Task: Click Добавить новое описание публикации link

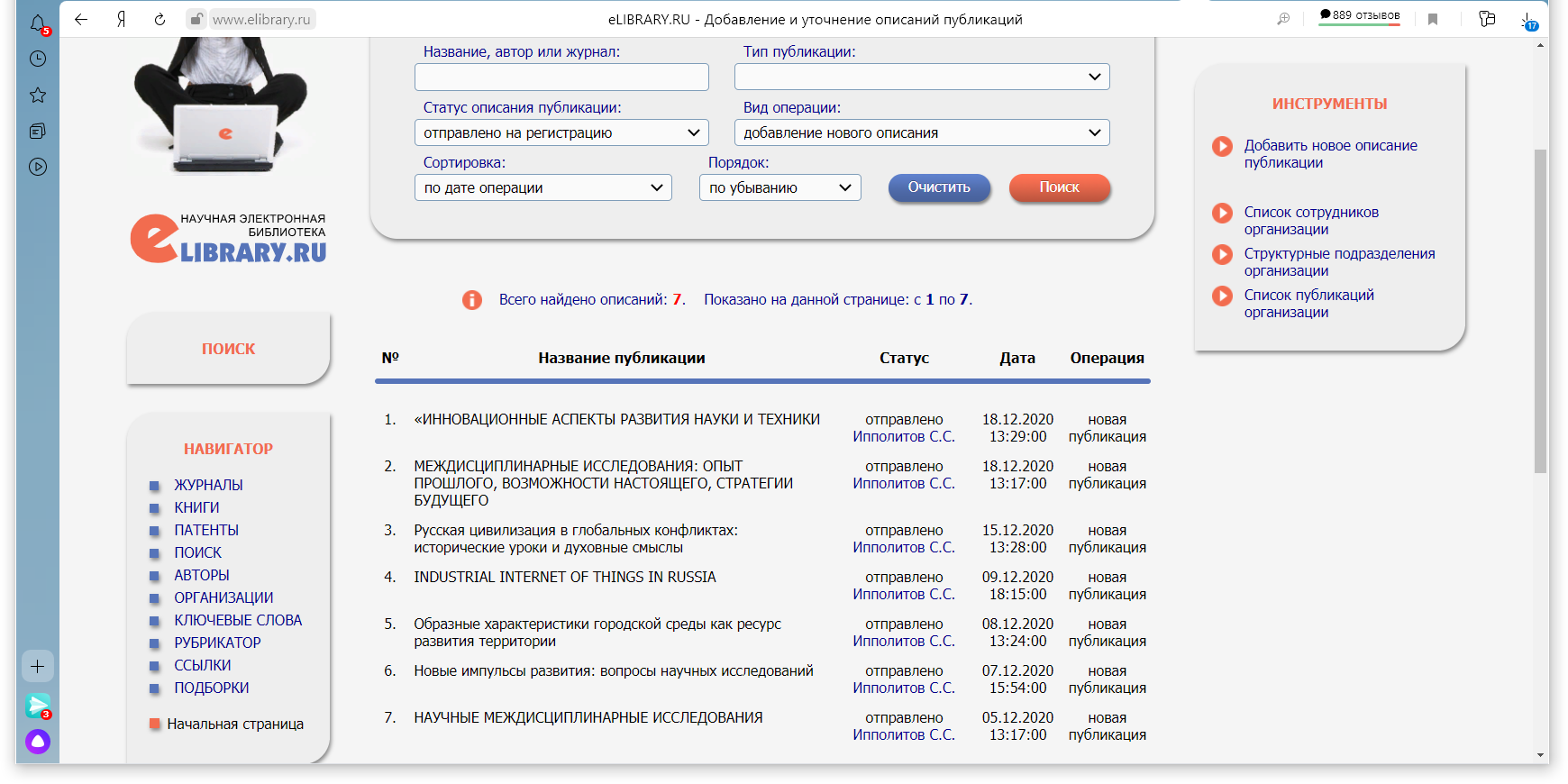Action: point(1330,154)
